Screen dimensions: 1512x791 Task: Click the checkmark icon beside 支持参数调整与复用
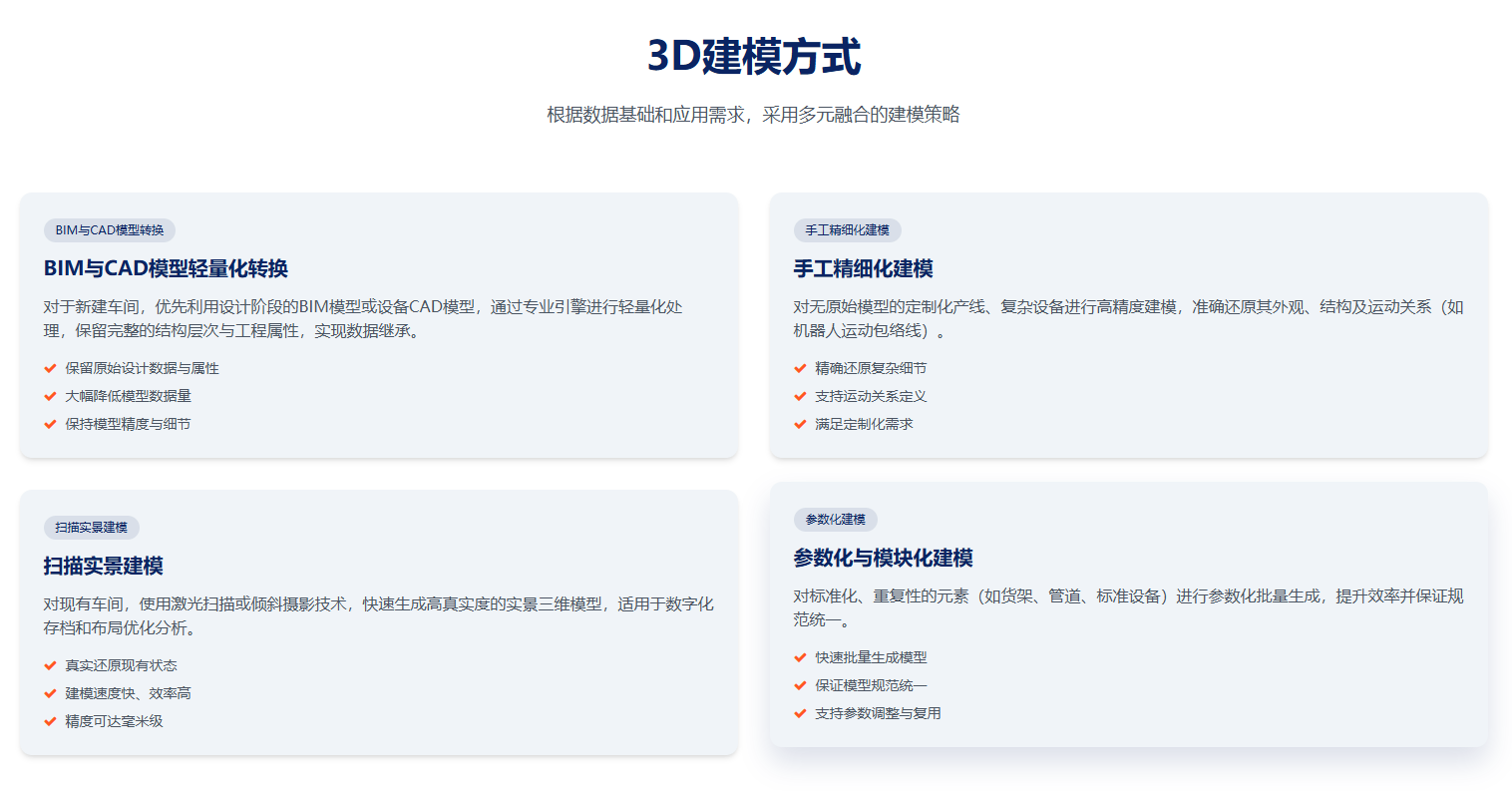click(800, 713)
